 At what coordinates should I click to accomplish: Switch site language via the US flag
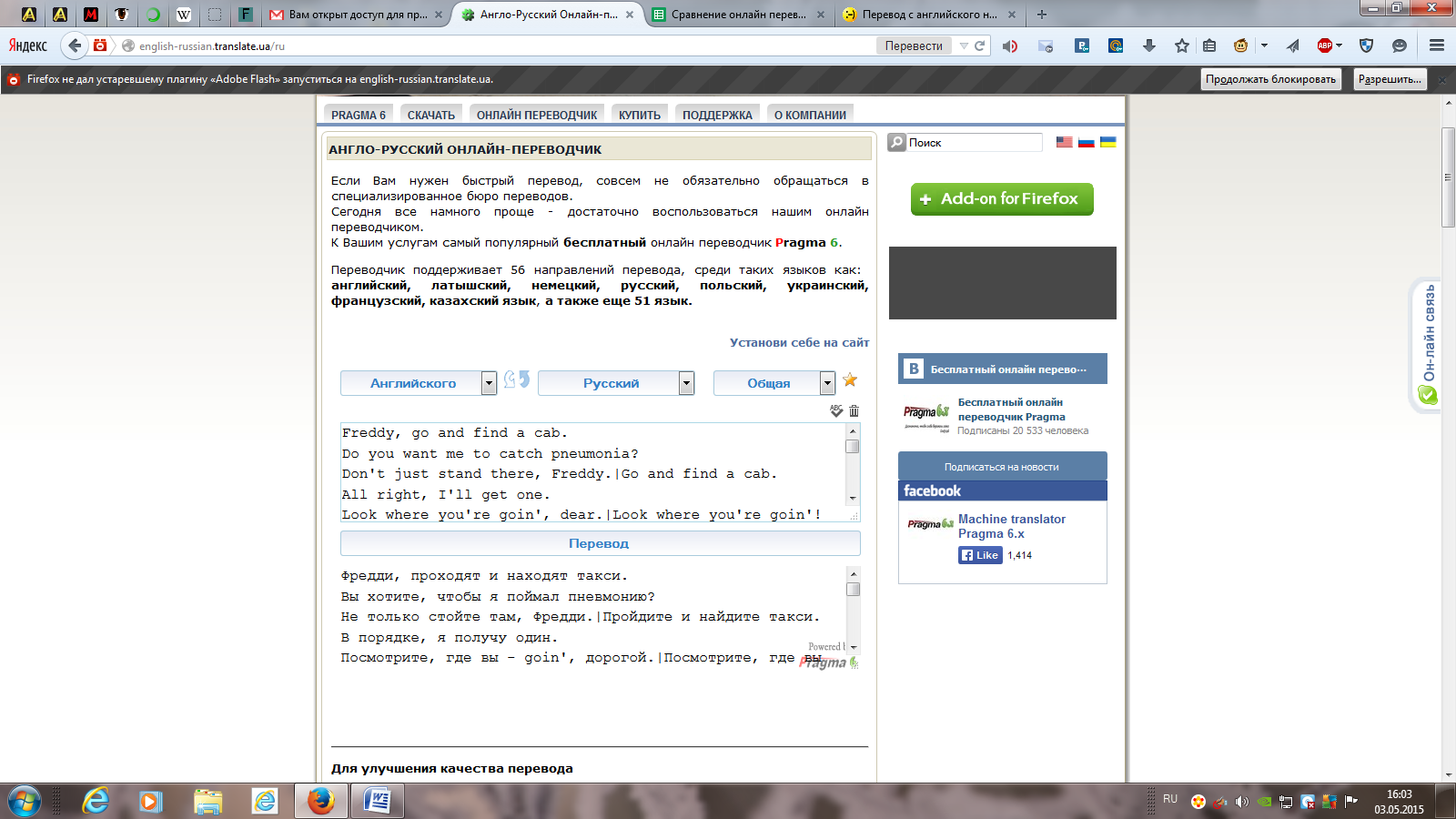click(1064, 142)
